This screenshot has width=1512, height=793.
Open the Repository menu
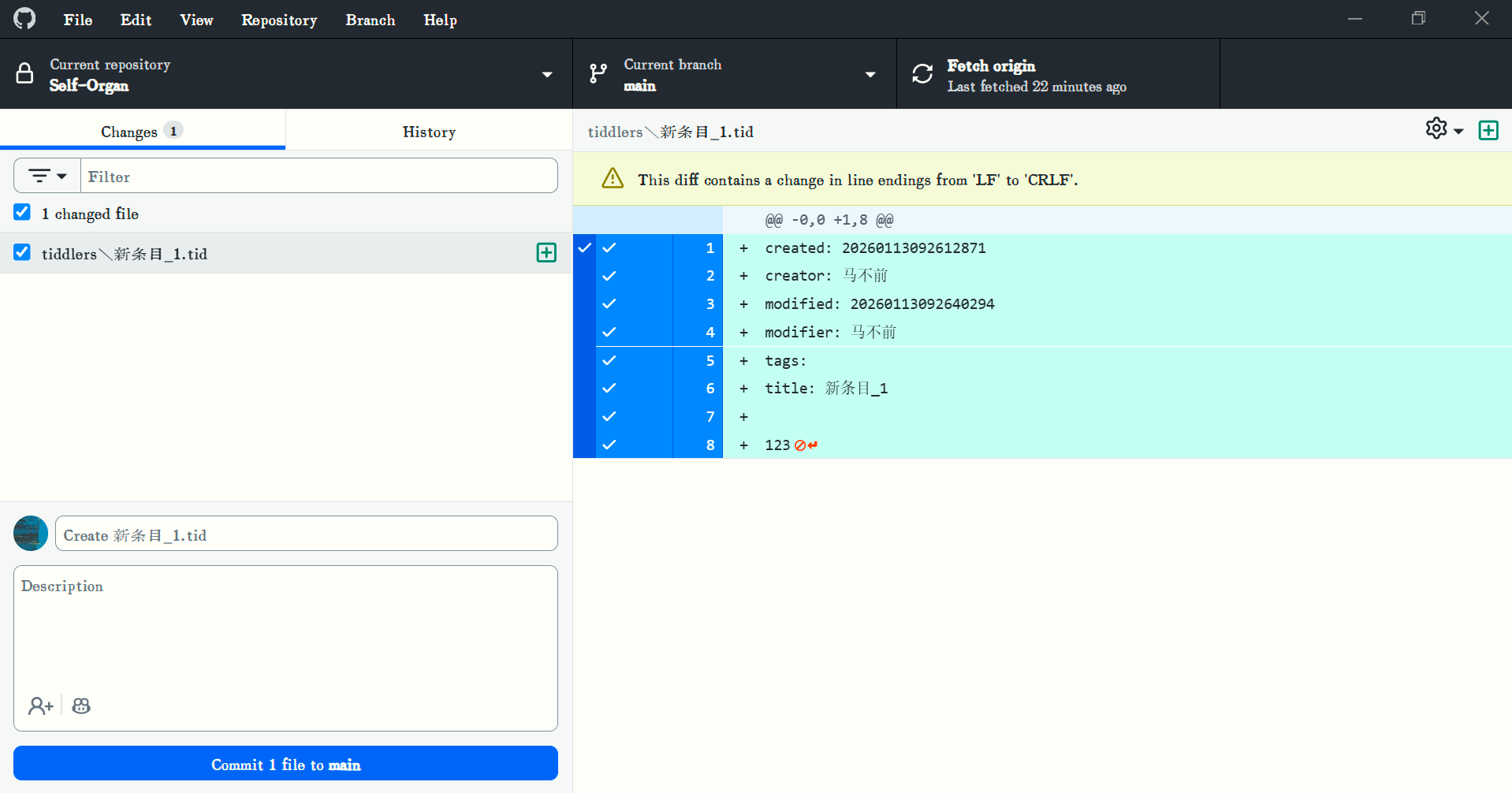coord(279,20)
